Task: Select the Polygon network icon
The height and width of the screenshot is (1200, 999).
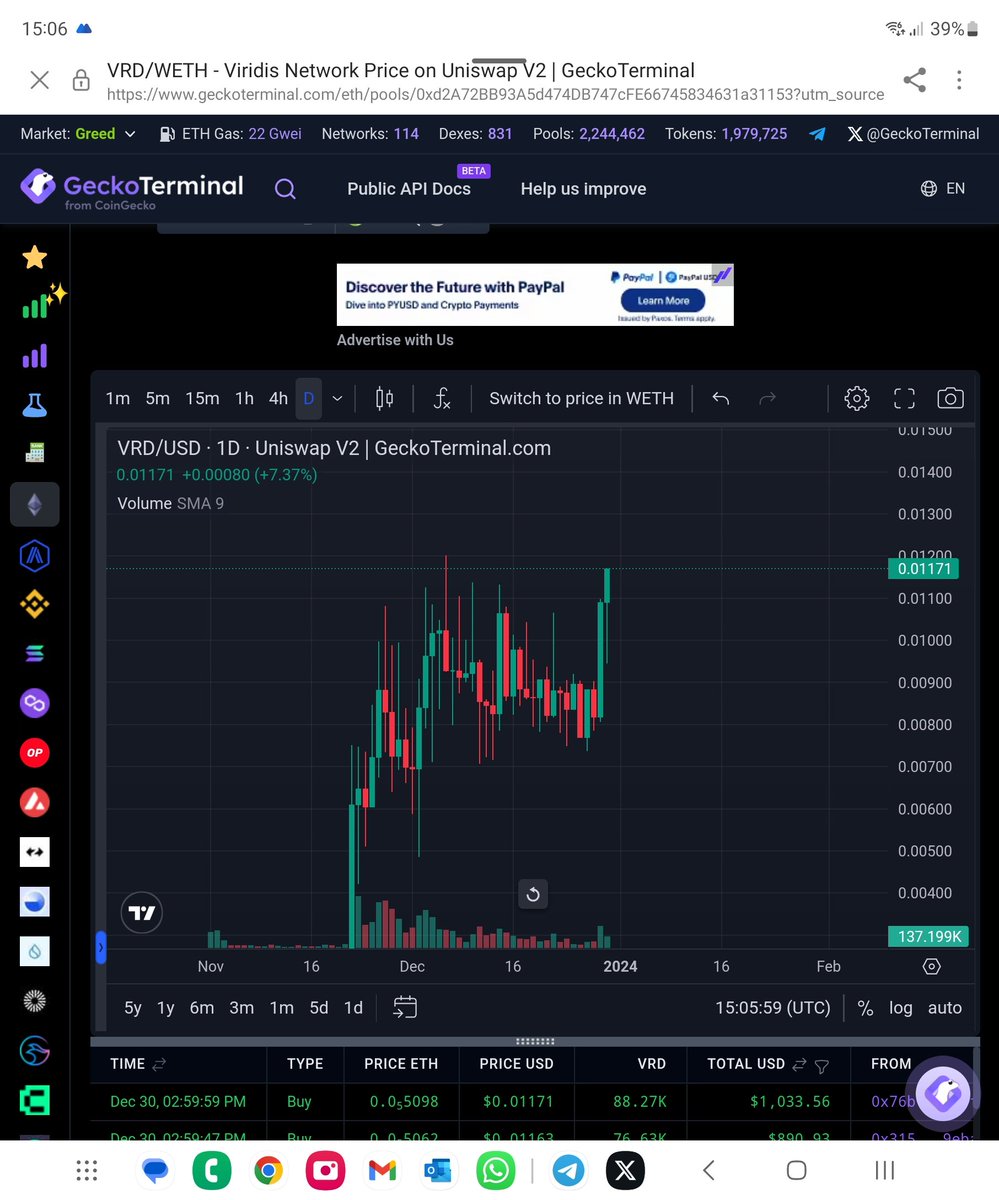Action: click(35, 703)
